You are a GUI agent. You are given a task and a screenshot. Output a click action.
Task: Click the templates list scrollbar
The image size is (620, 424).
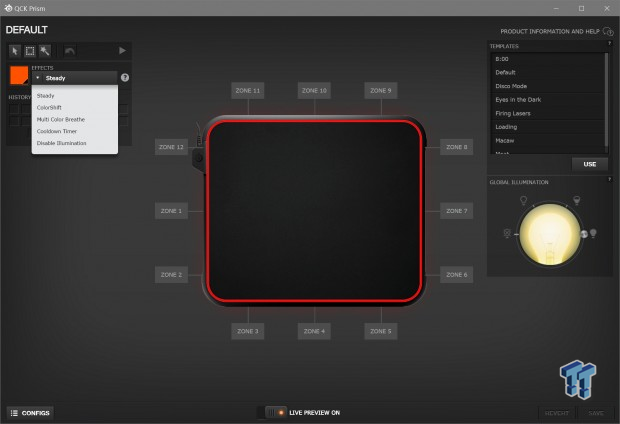pos(607,101)
